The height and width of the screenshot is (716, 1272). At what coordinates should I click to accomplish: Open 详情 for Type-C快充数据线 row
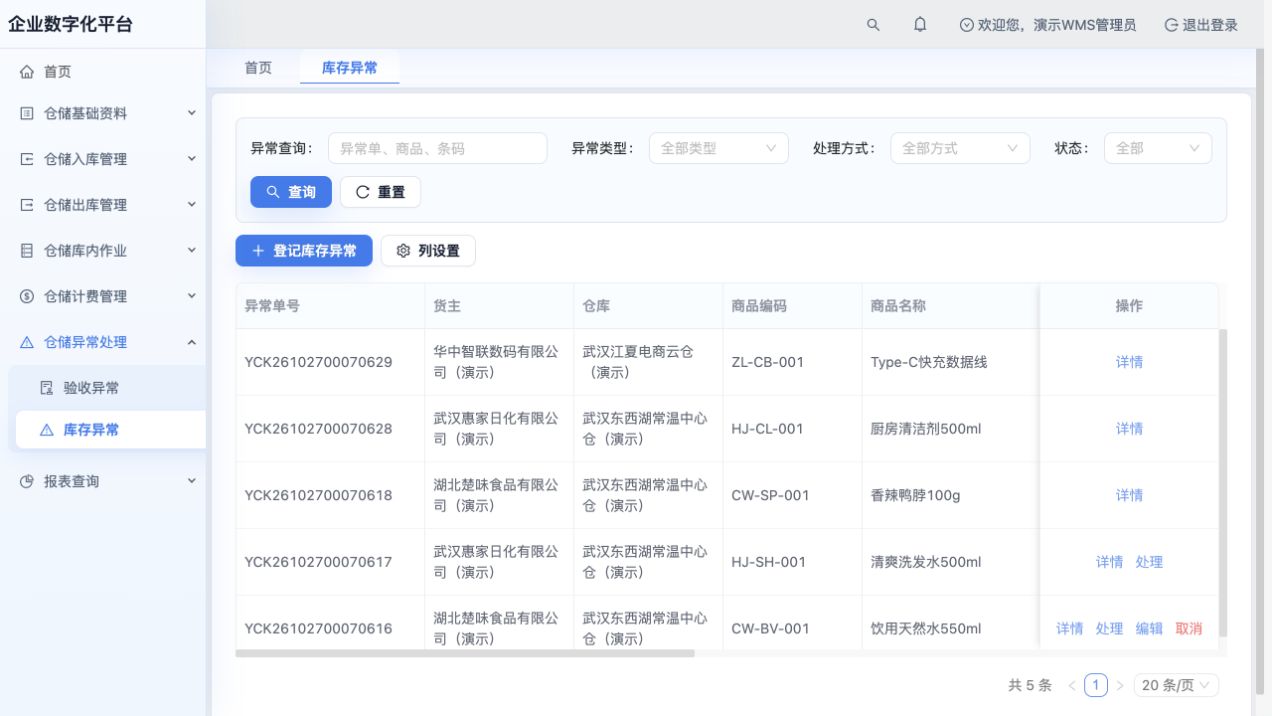pos(1129,362)
